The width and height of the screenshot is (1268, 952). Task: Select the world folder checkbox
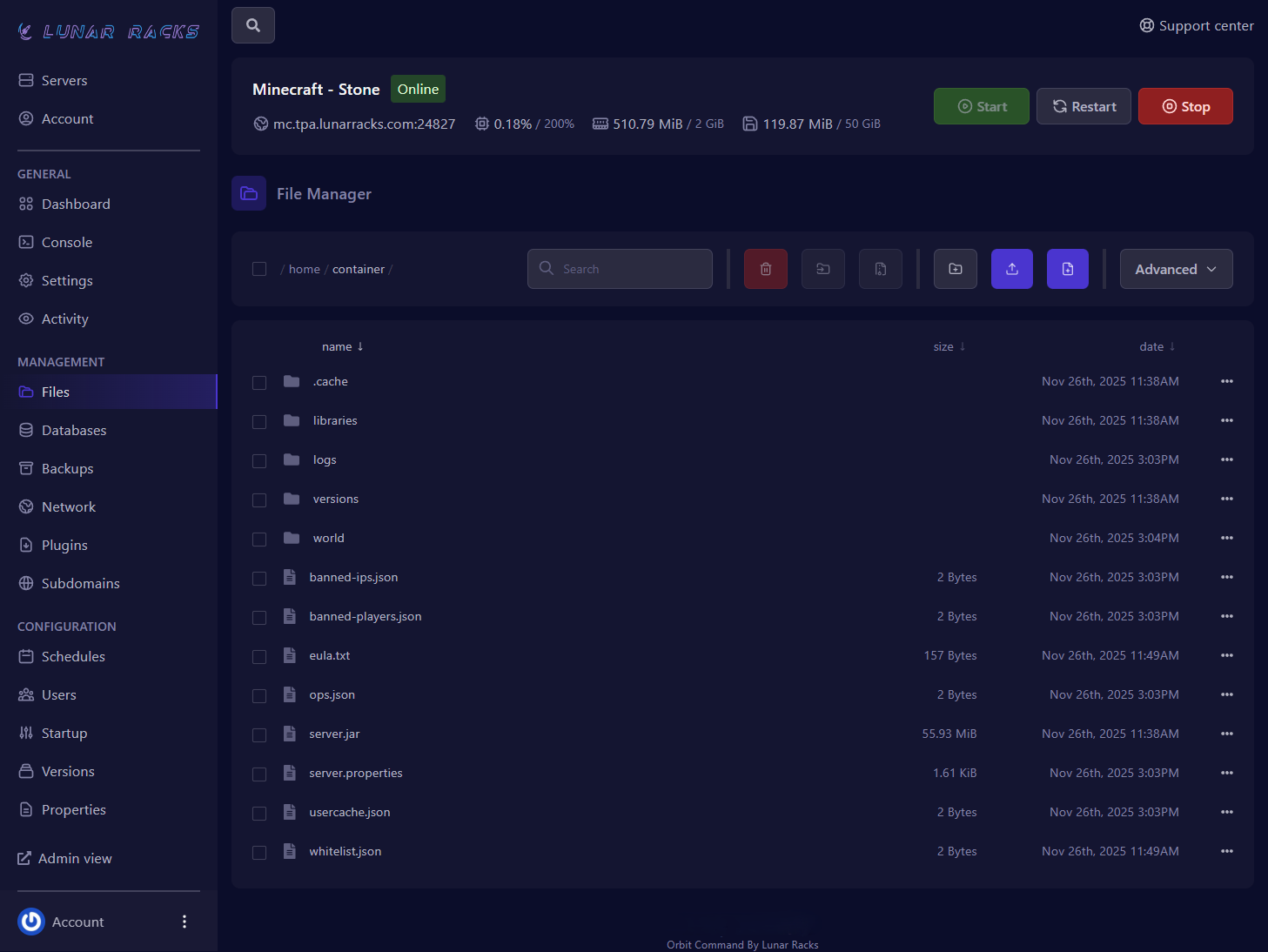(x=259, y=539)
